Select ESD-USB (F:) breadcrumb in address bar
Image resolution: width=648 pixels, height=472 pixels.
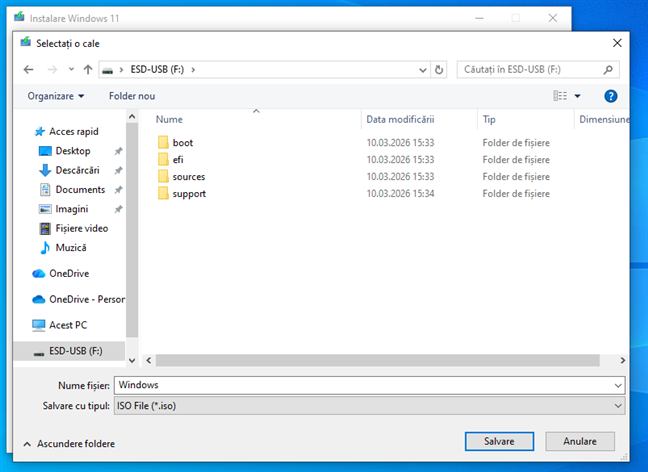(x=157, y=69)
